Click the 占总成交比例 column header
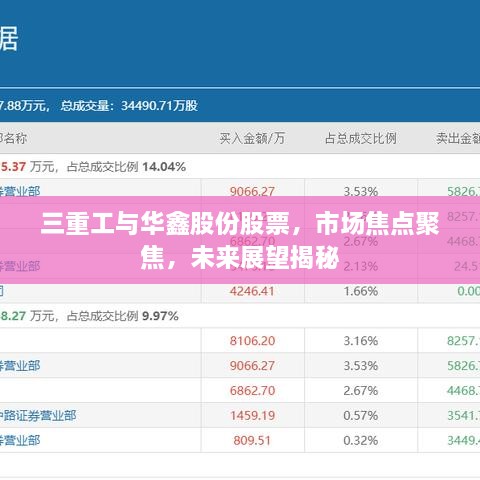480x480 pixels. [x=361, y=138]
